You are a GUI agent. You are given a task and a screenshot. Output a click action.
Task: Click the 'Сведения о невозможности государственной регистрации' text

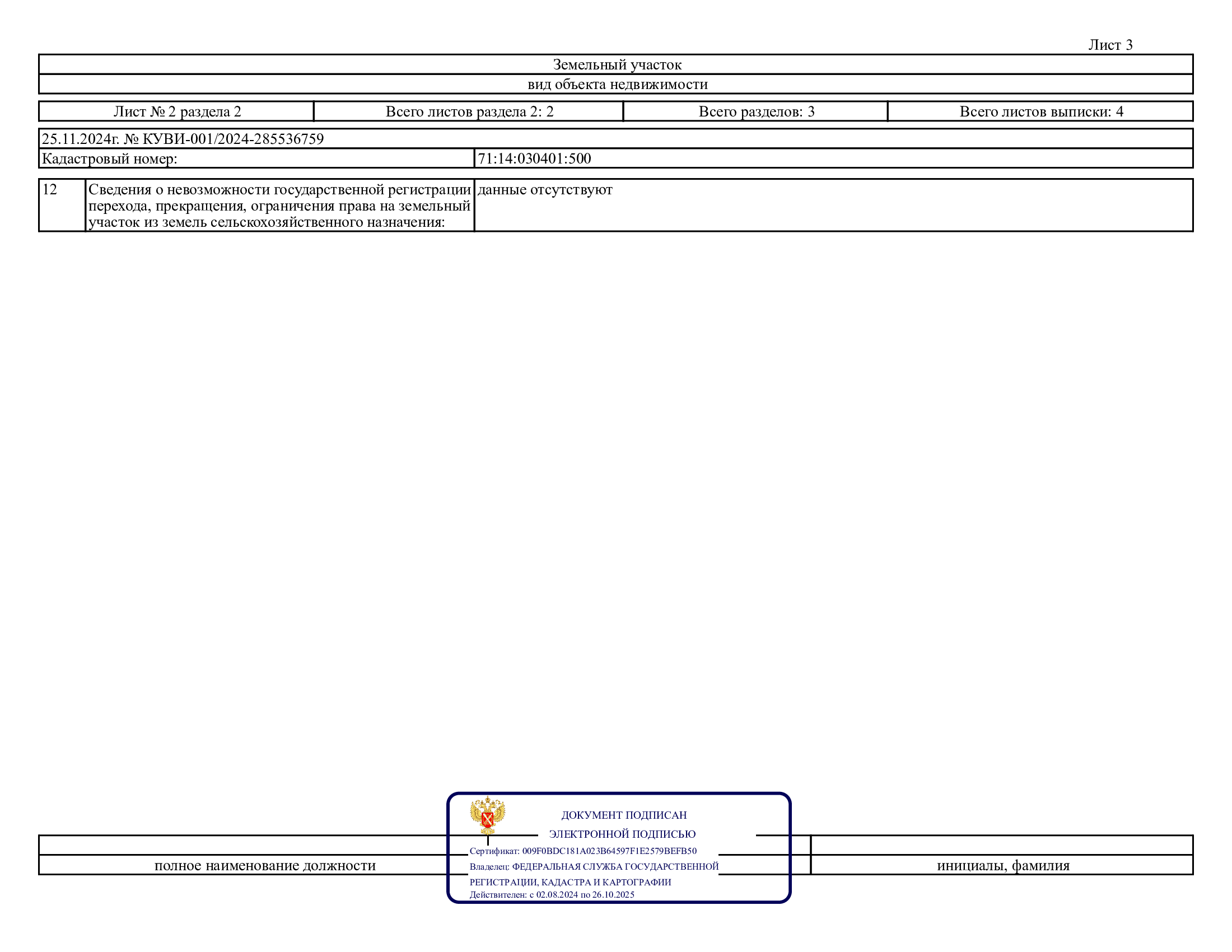point(279,190)
